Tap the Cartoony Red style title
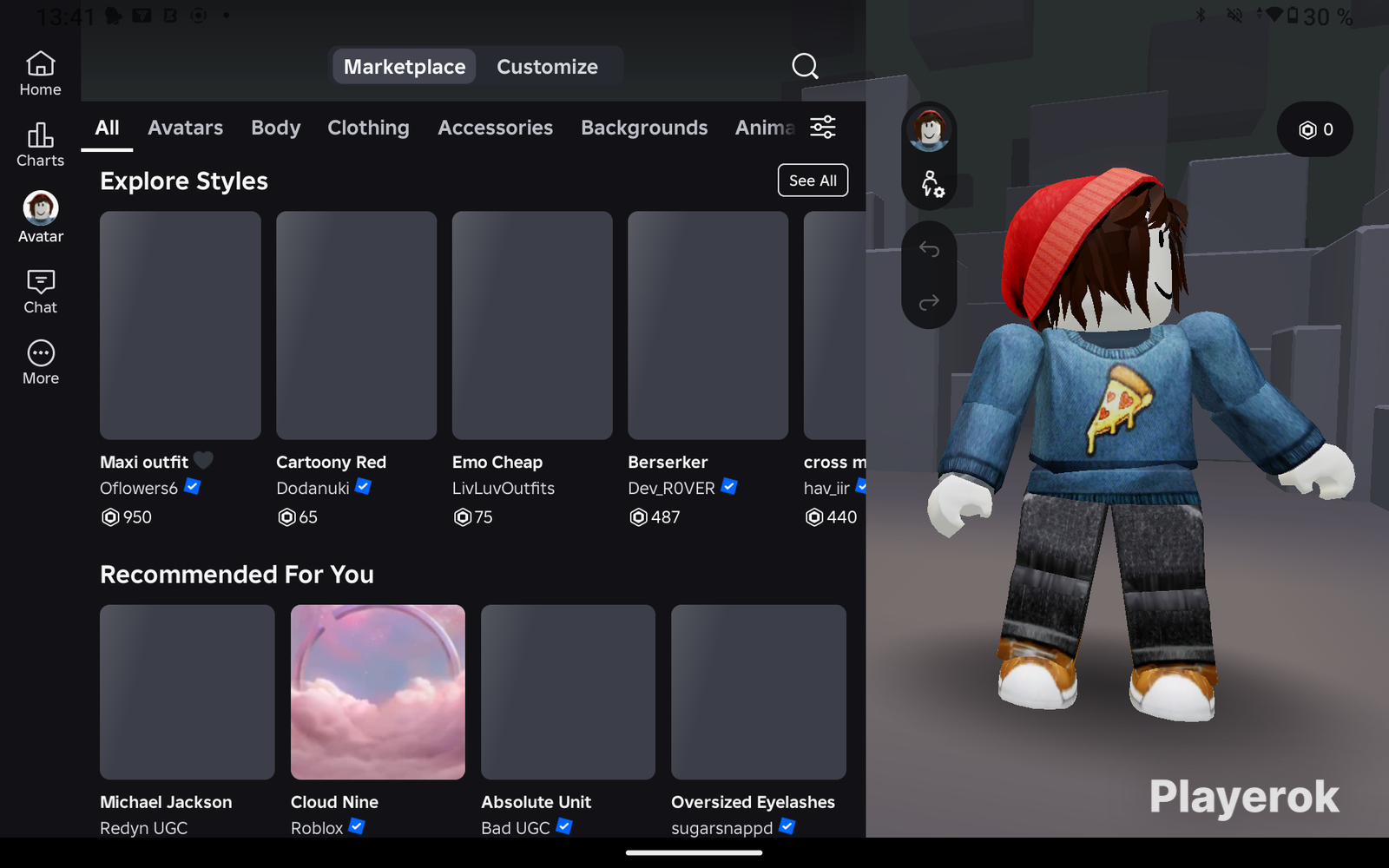 click(331, 462)
